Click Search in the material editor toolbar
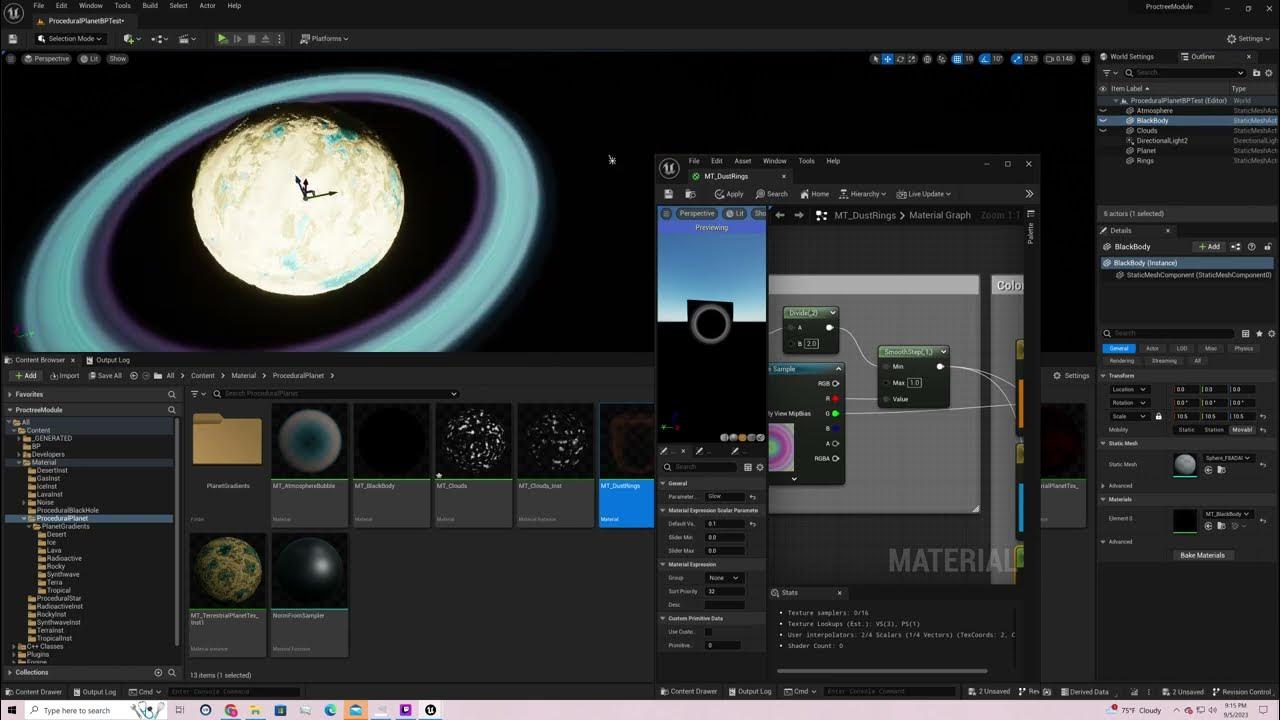 click(772, 194)
